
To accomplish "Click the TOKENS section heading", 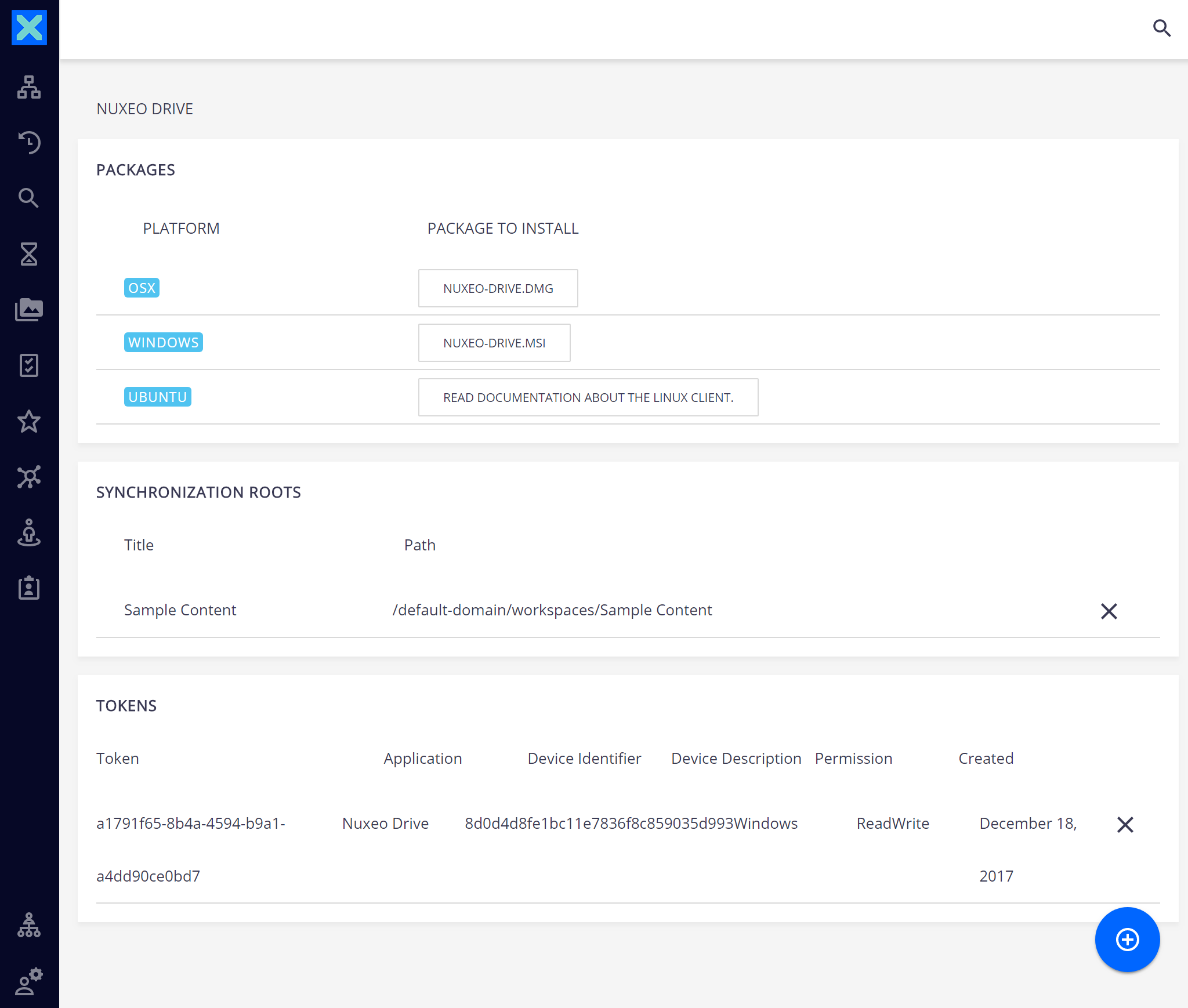I will coord(126,706).
